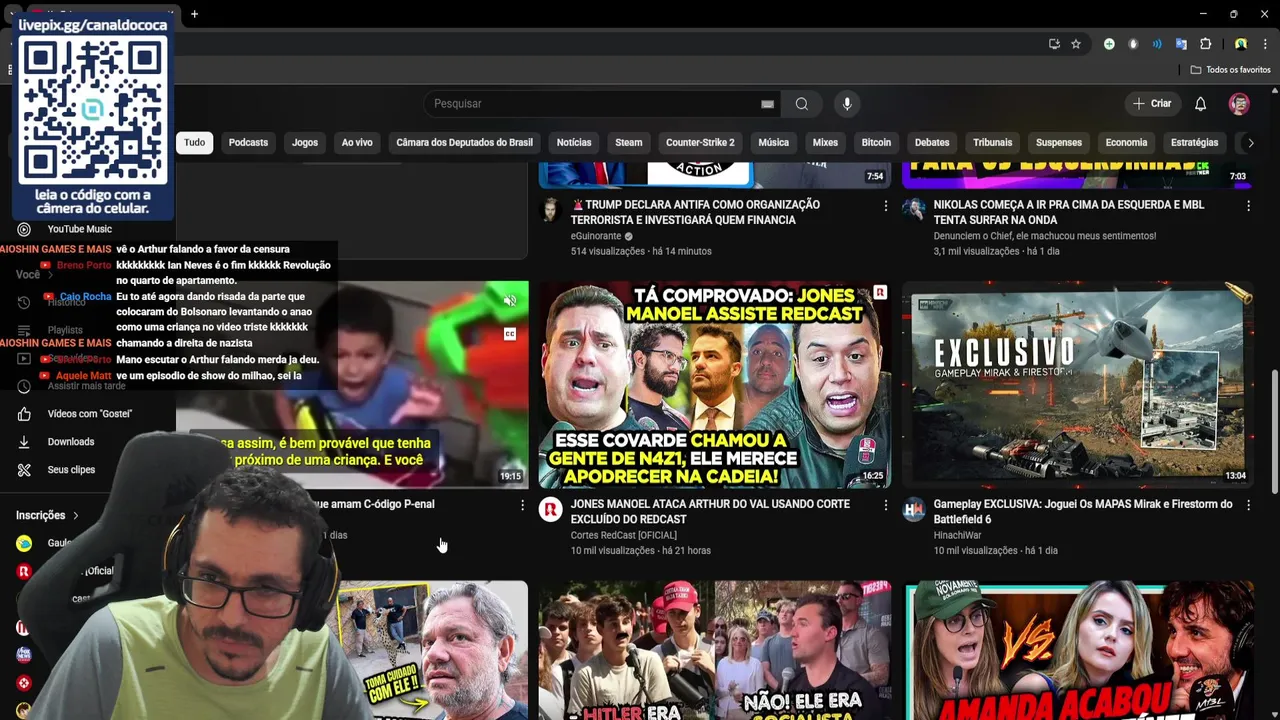The width and height of the screenshot is (1280, 720).
Task: Open options menu for Battlefield 6 video
Action: point(1248,506)
